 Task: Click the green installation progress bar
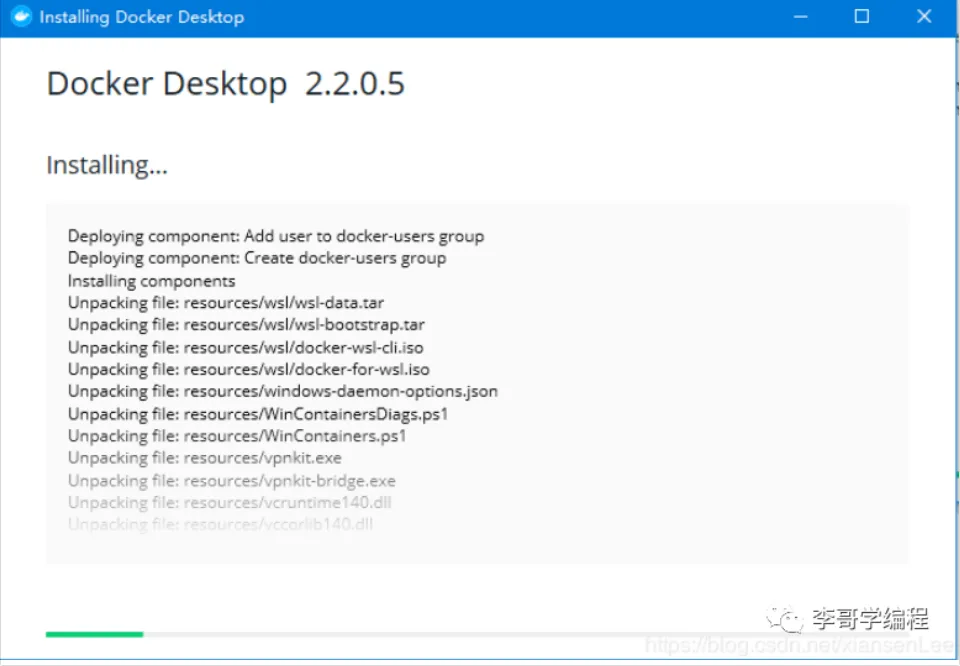[94, 634]
